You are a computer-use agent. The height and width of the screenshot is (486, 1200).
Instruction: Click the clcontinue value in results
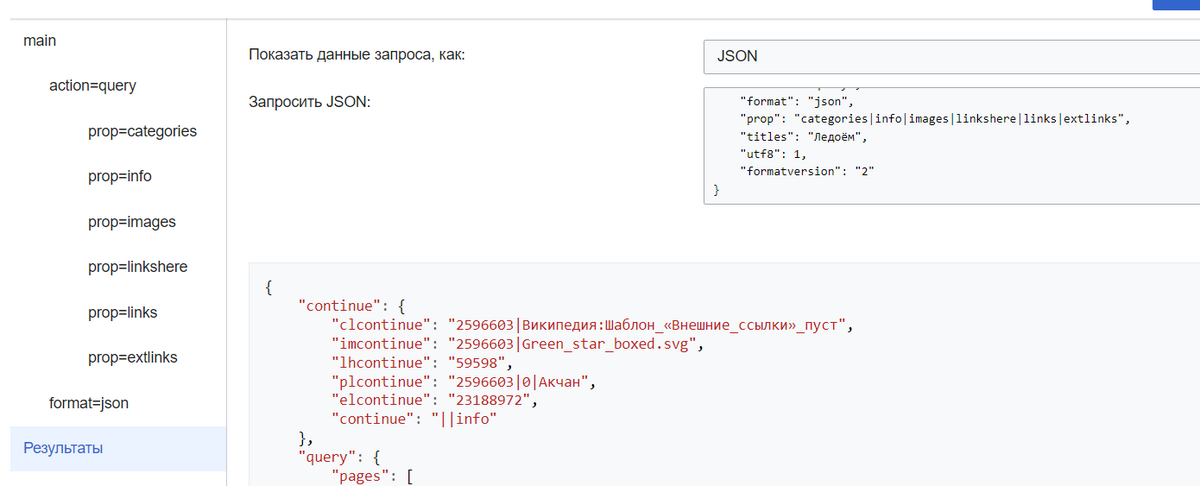pos(648,326)
